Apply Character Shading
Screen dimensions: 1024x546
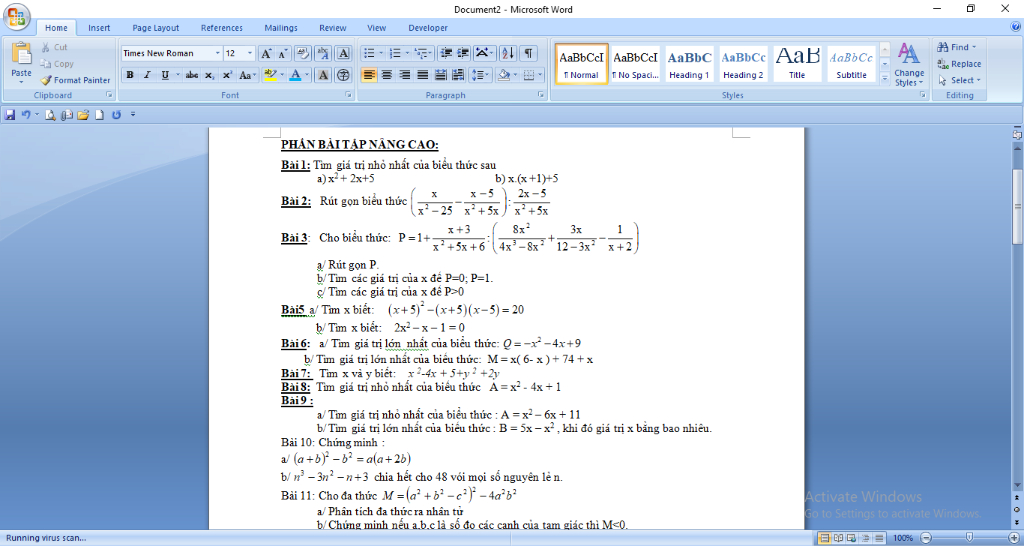pos(323,75)
